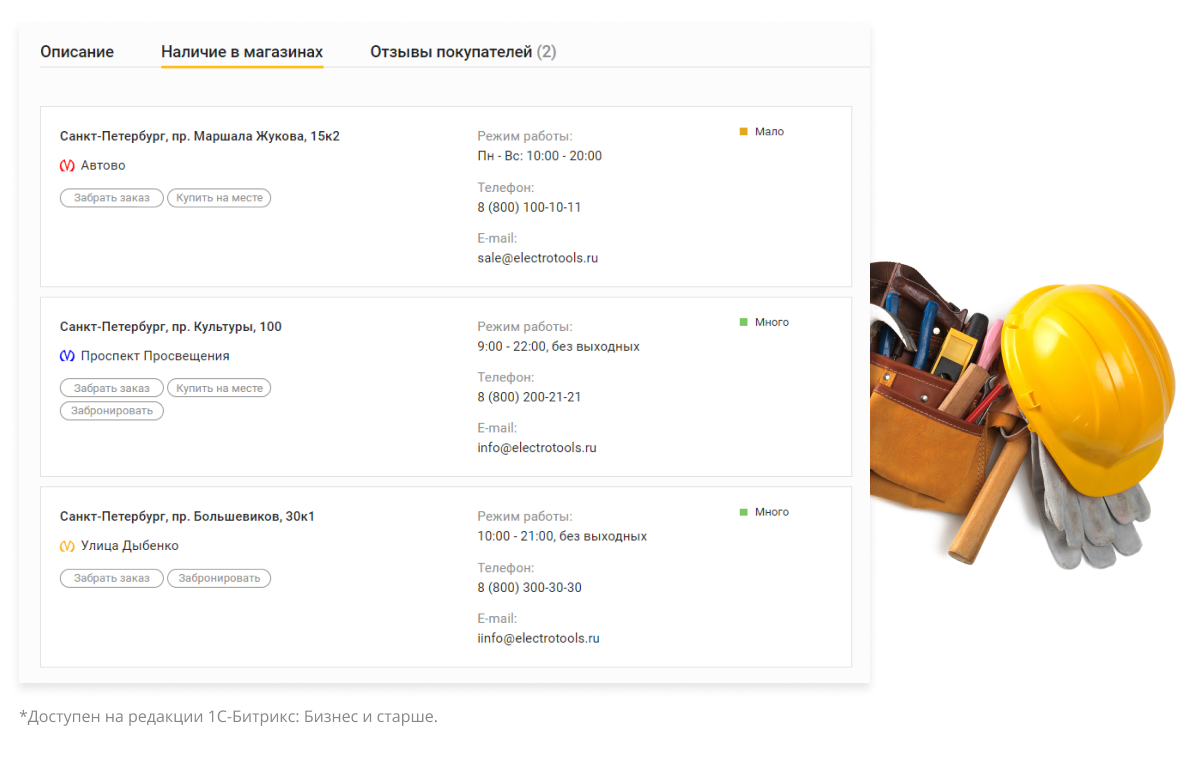This screenshot has height=779, width=1200.
Task: Click Забронировать at the пр. Культуры store
Action: click(111, 410)
